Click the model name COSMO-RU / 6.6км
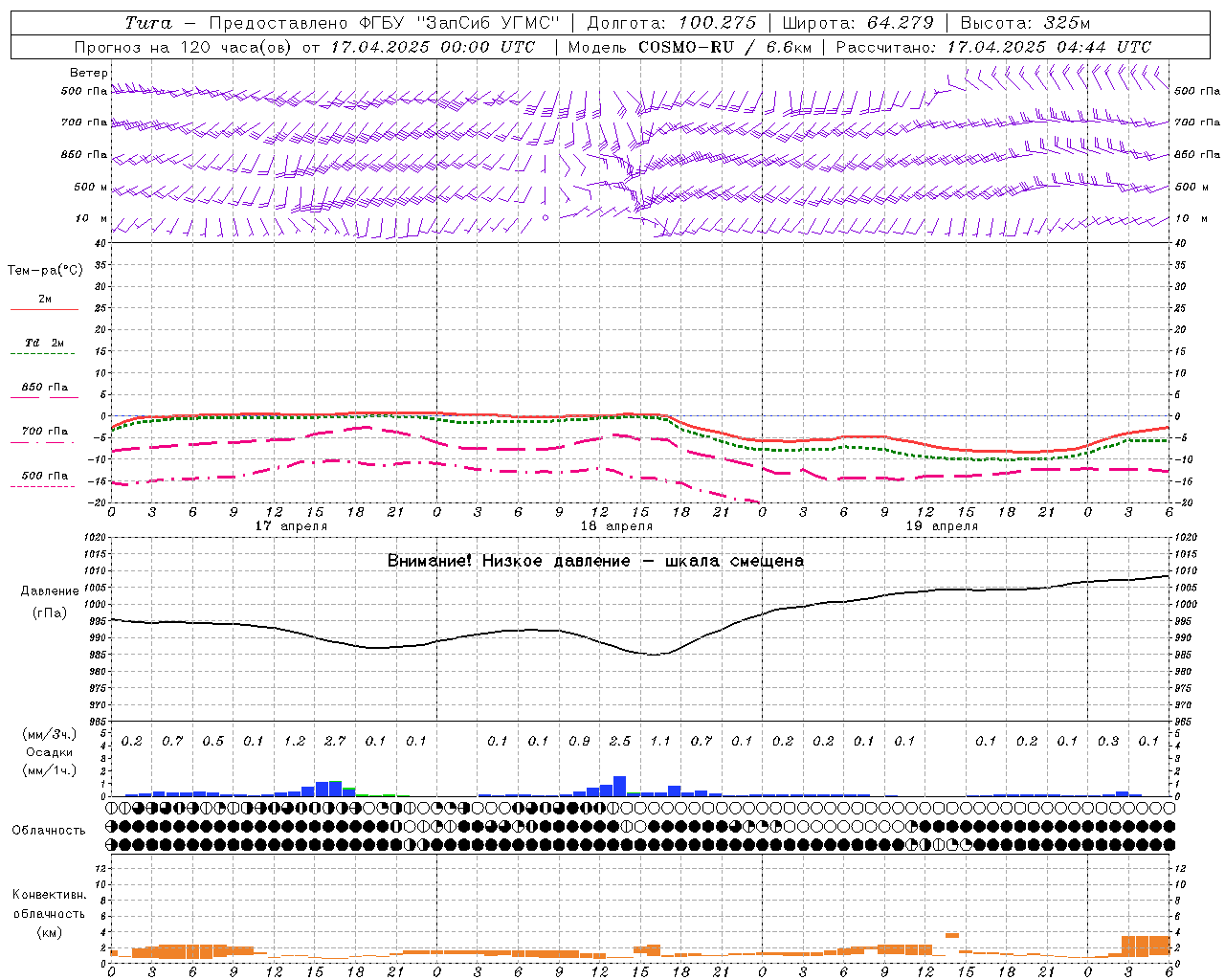Screen dimensions: 1225x980 point(724,47)
